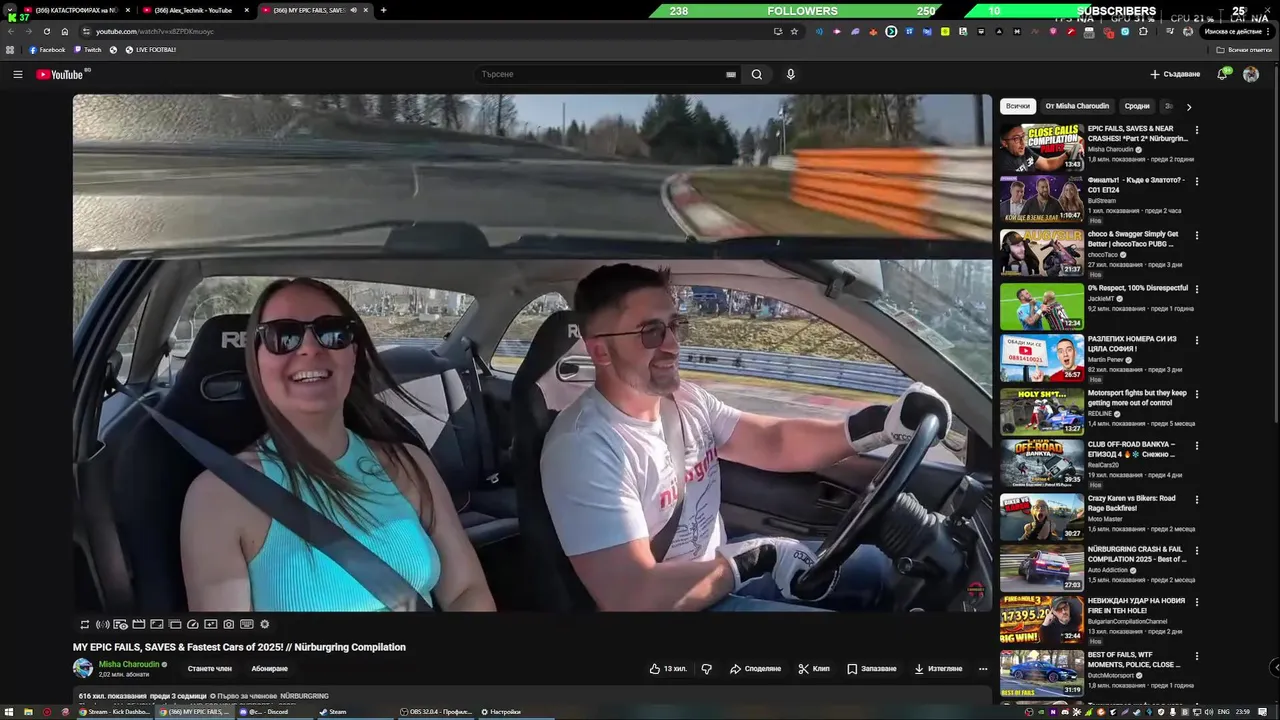
Task: Open Windows Start menu
Action: click(x=9, y=712)
